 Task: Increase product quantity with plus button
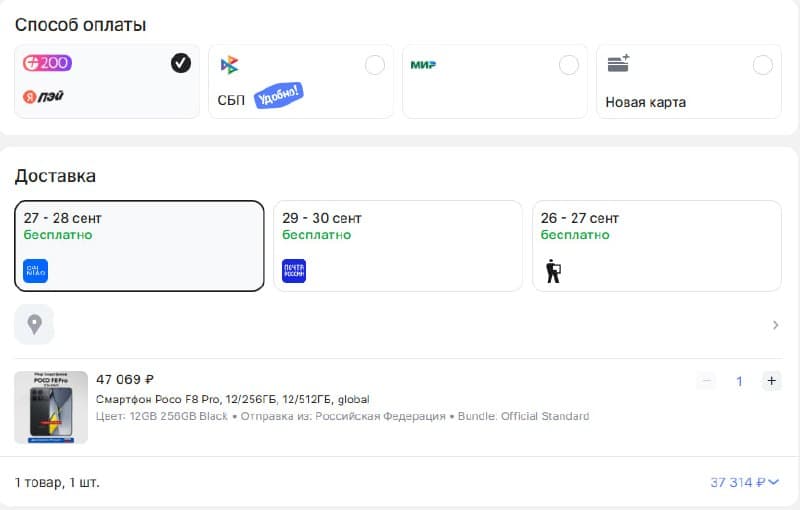(x=771, y=380)
